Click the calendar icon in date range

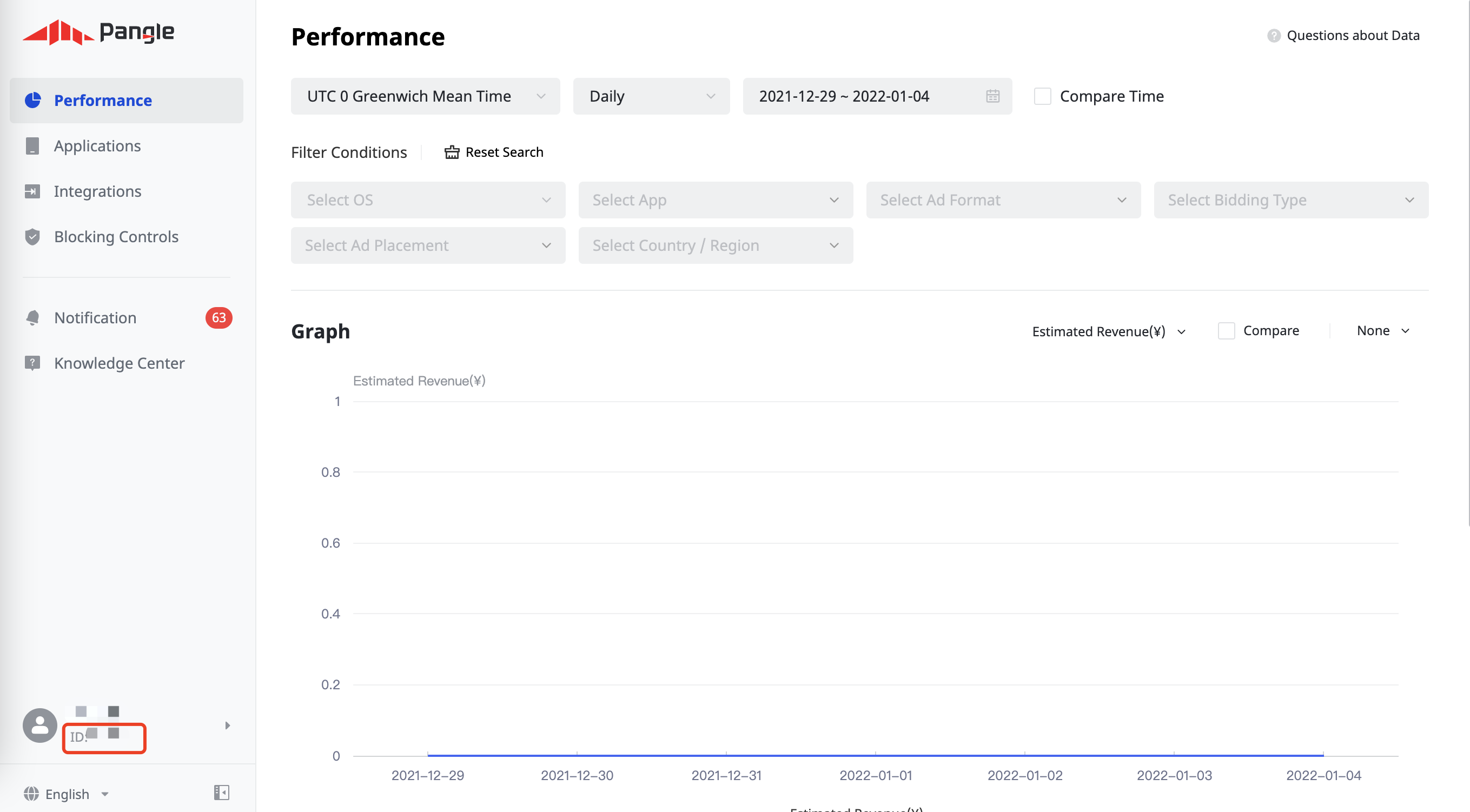(992, 96)
